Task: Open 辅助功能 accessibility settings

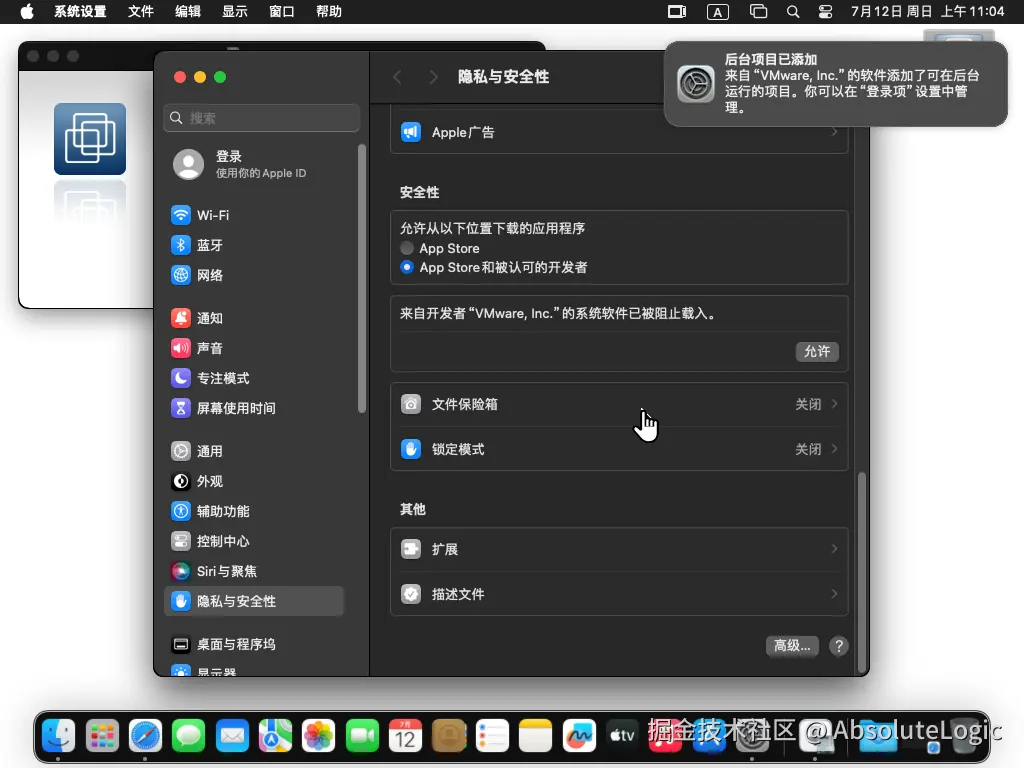Action: coord(255,511)
